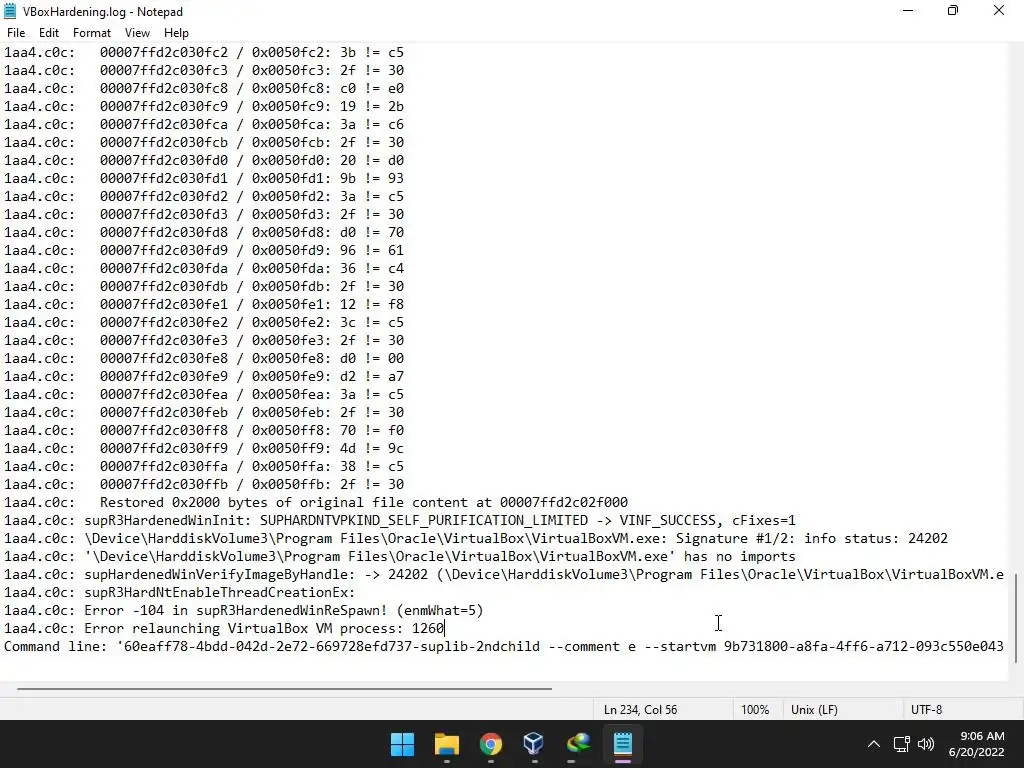Click the line ending '0x0050fc9: 19 != 2b'

tap(204, 106)
